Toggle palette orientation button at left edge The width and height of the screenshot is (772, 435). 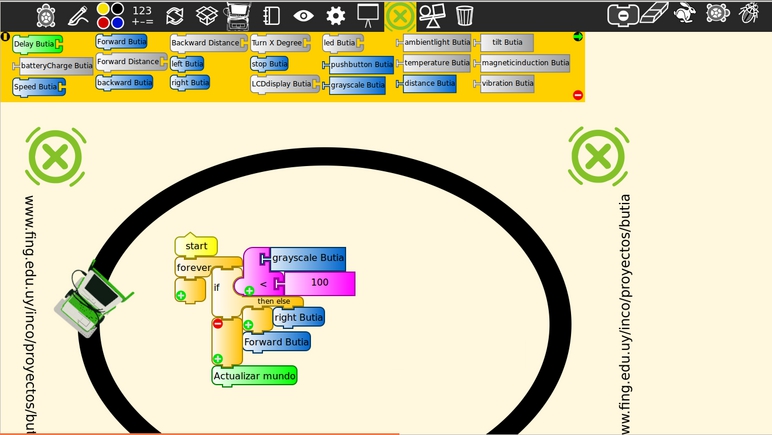(5, 36)
